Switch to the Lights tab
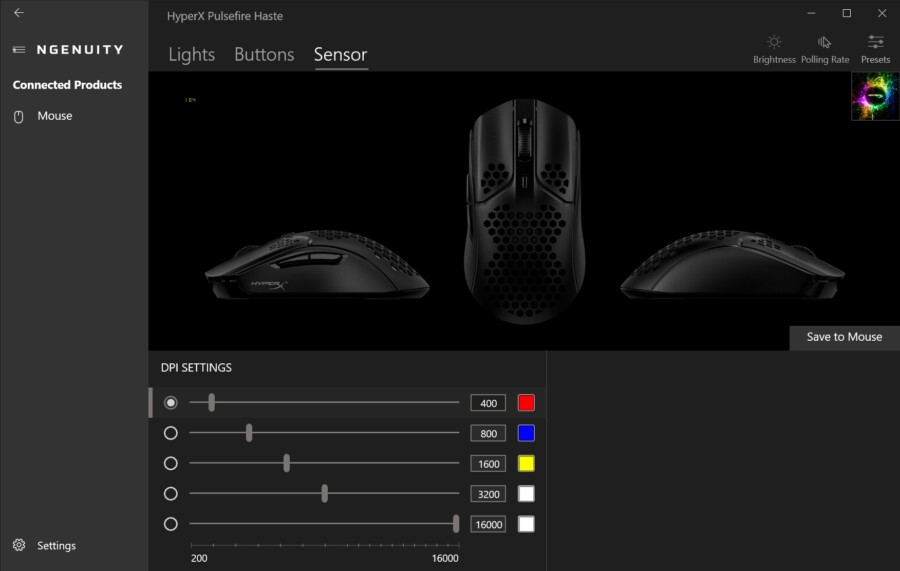The image size is (900, 571). click(x=191, y=55)
